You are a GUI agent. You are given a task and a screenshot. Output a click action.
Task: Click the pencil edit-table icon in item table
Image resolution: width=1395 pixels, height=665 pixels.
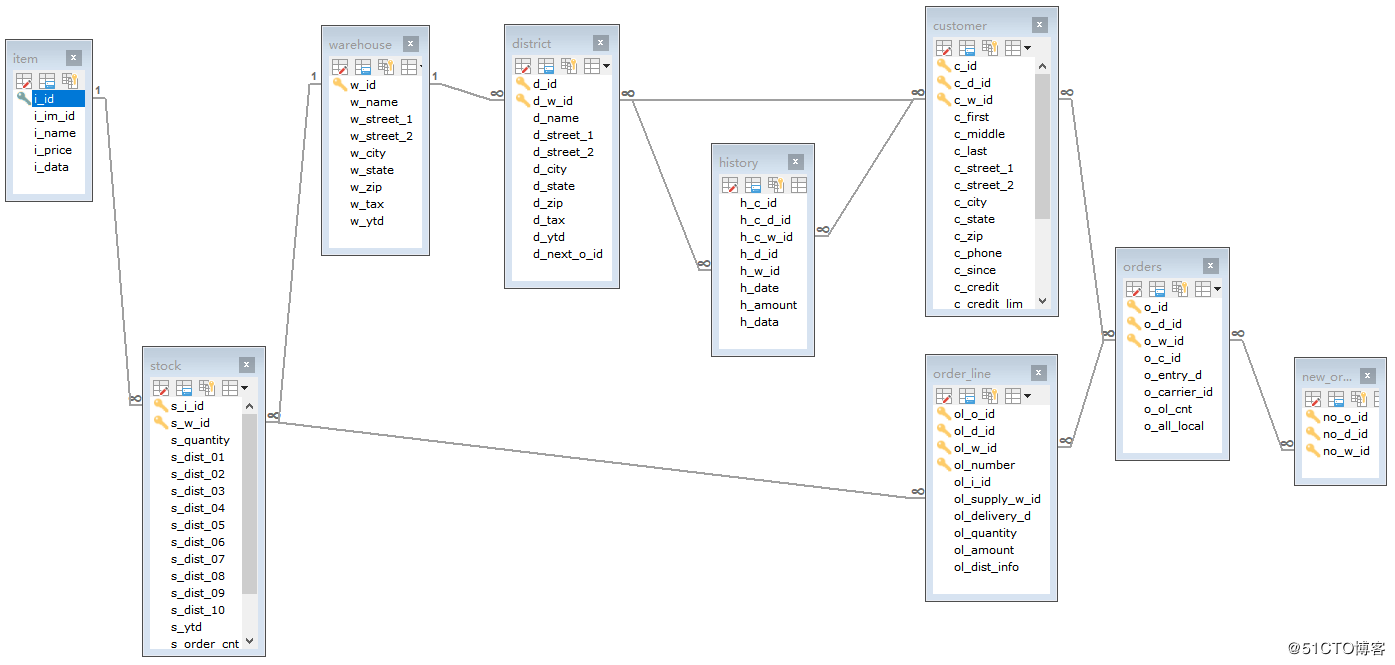[24, 81]
